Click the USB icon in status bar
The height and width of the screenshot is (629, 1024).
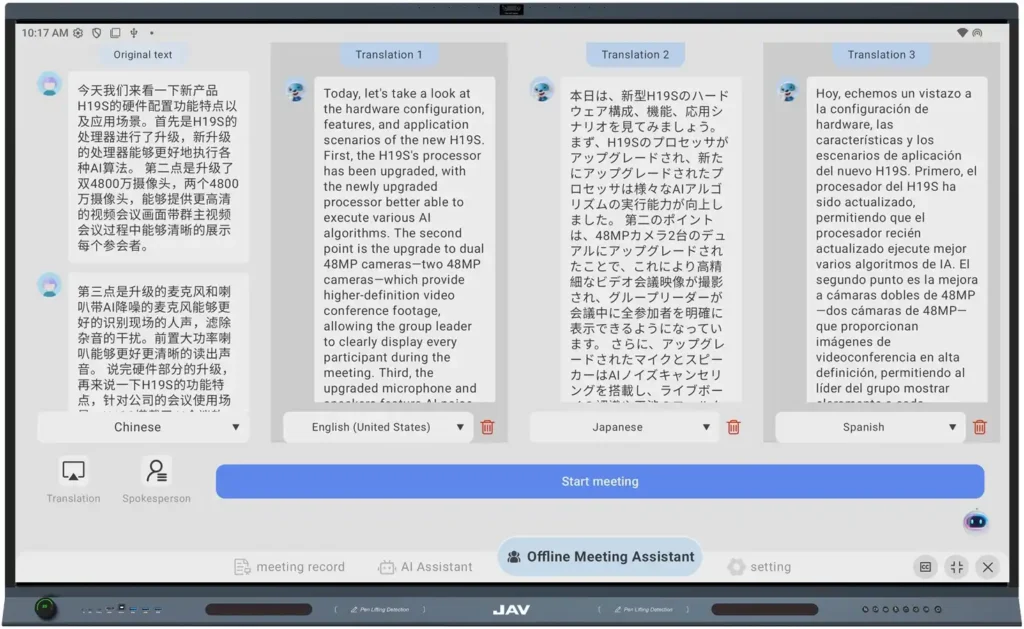[x=134, y=33]
